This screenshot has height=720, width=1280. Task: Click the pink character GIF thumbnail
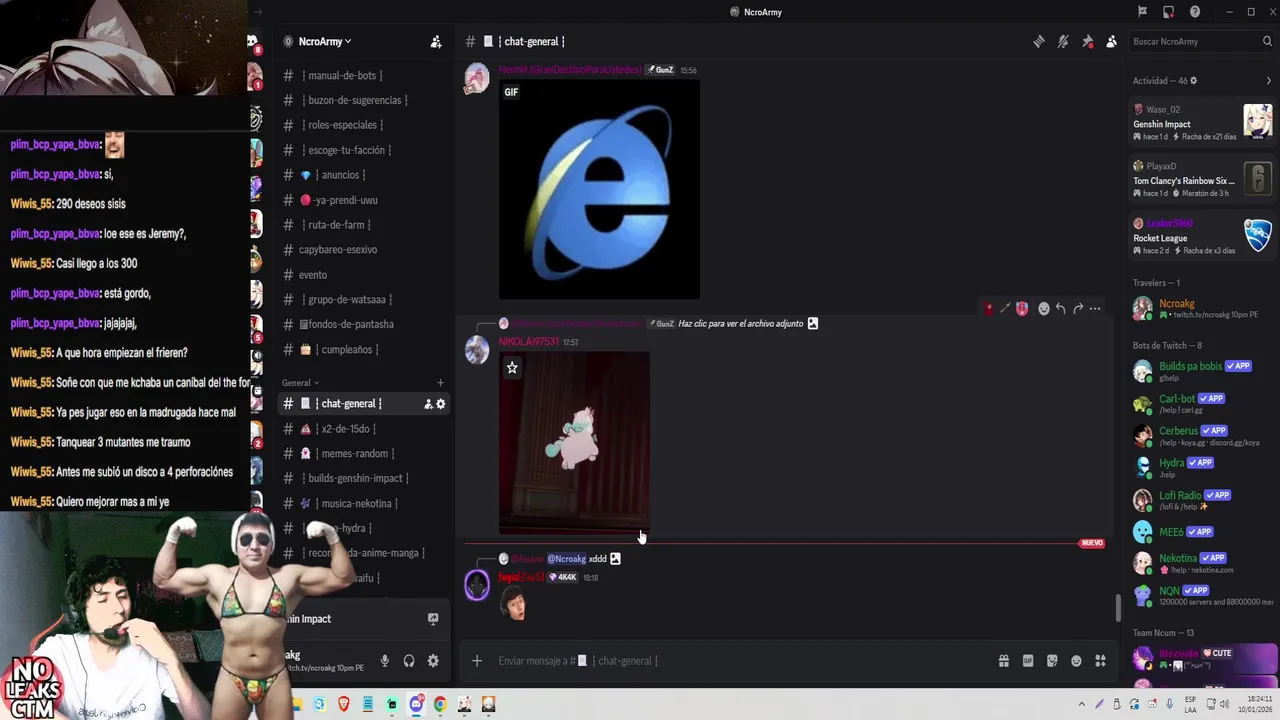pos(574,443)
